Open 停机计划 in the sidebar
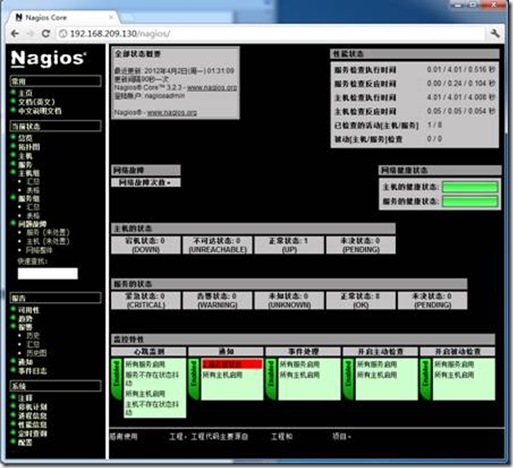The image size is (513, 468). pyautogui.click(x=33, y=407)
